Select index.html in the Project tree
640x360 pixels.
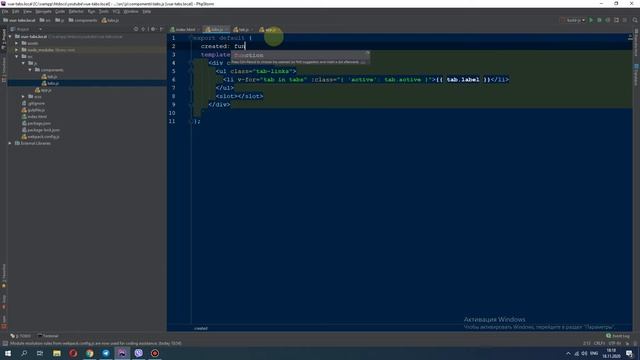[34, 117]
